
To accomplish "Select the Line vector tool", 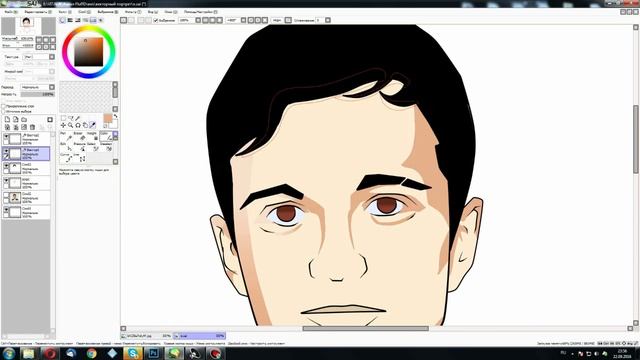I will click(80, 158).
